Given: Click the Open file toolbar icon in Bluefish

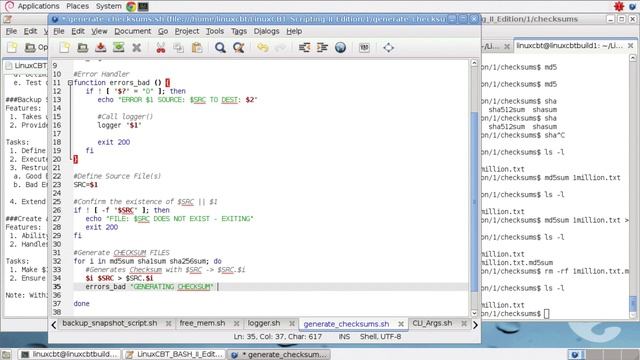Looking at the screenshot, I should click(82, 48).
